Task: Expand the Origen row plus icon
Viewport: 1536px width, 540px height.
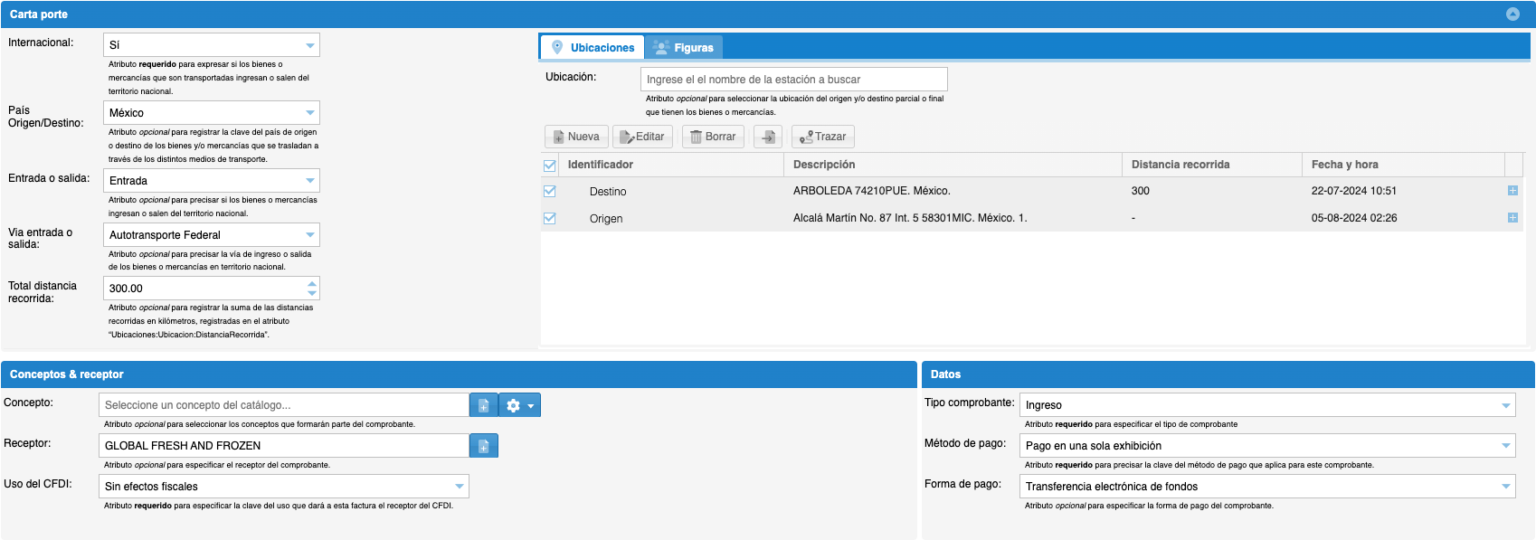Action: 1512,218
